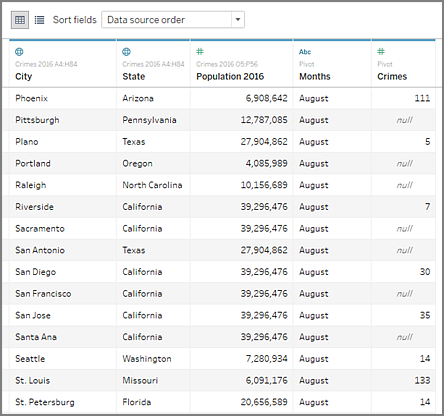The image size is (444, 416).
Task: Click the globe geographic icon above State
Action: point(126,52)
